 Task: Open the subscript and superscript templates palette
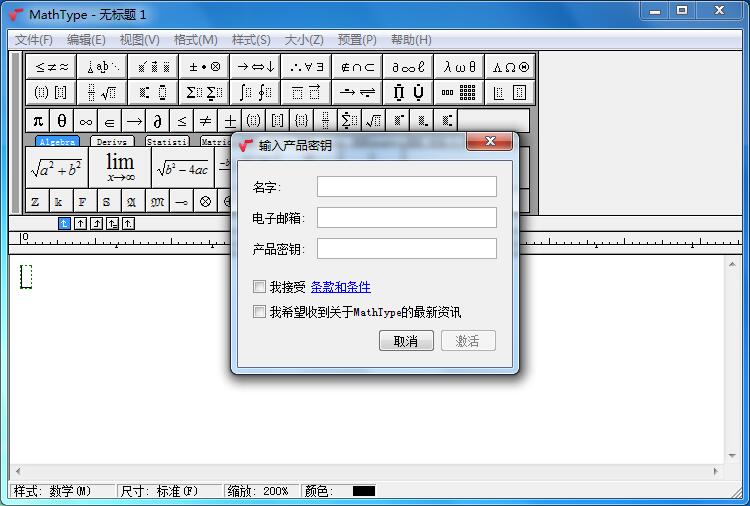coord(154,92)
